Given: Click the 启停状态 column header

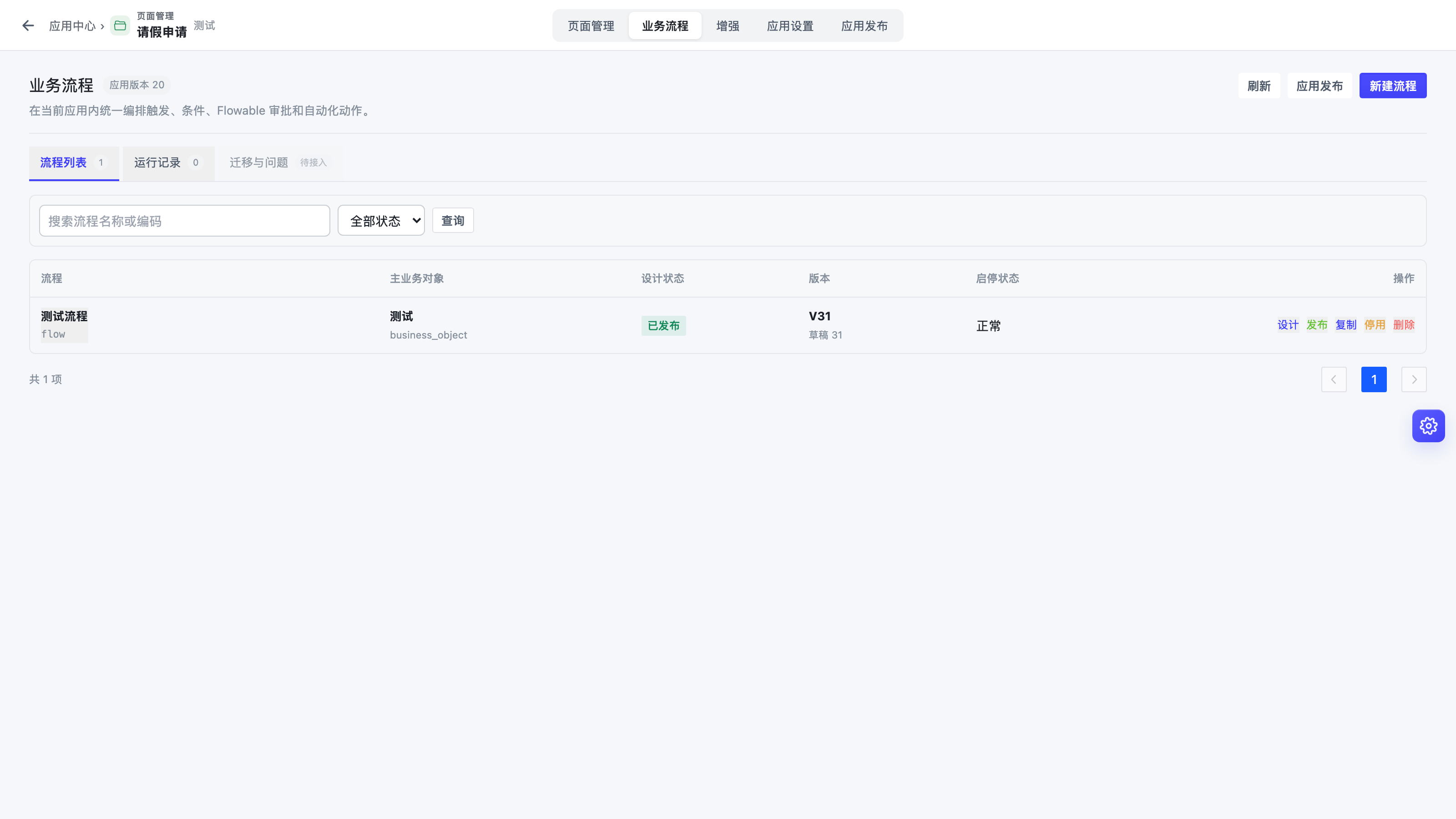Looking at the screenshot, I should 997,278.
